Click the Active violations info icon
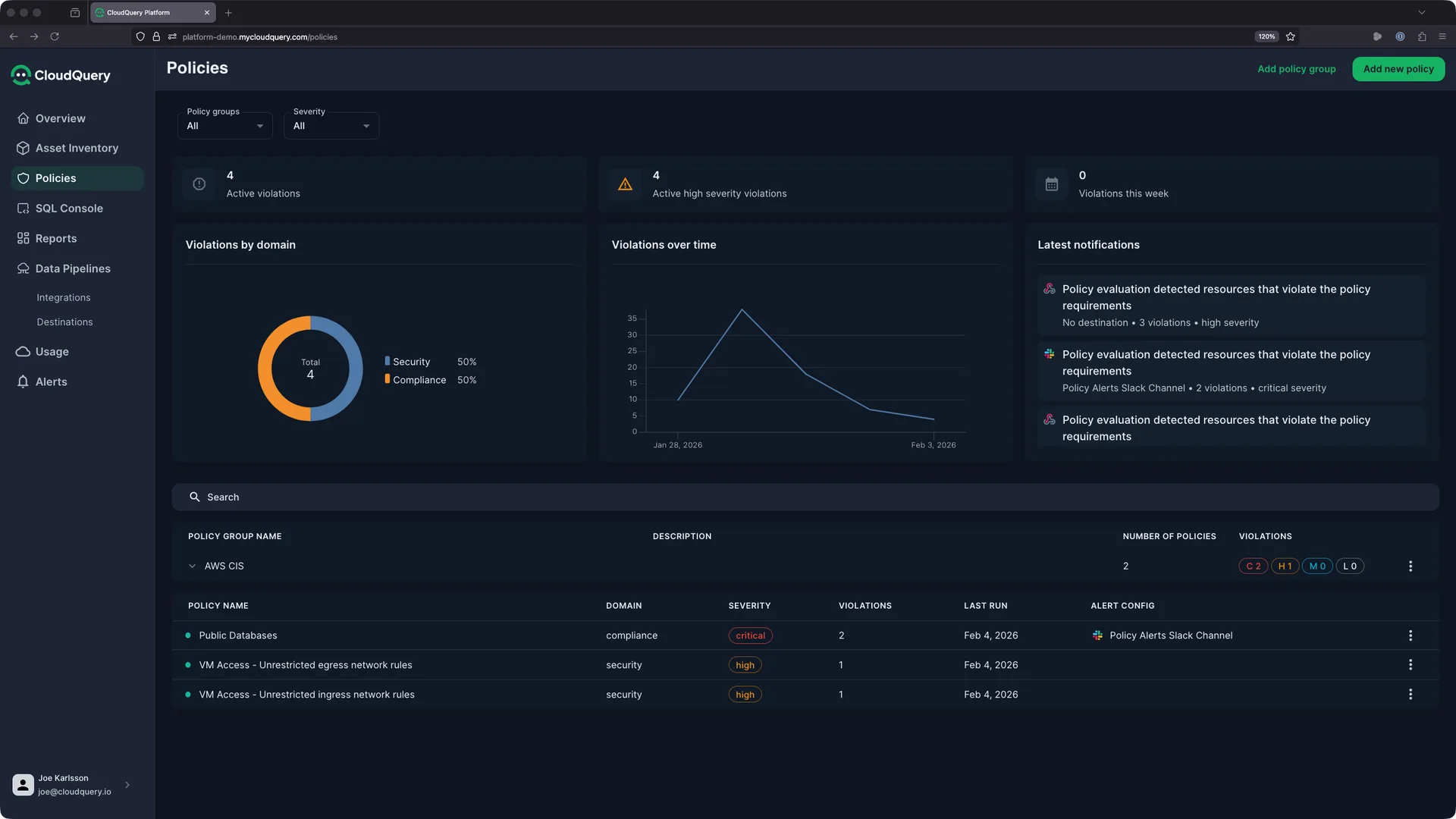 [199, 184]
